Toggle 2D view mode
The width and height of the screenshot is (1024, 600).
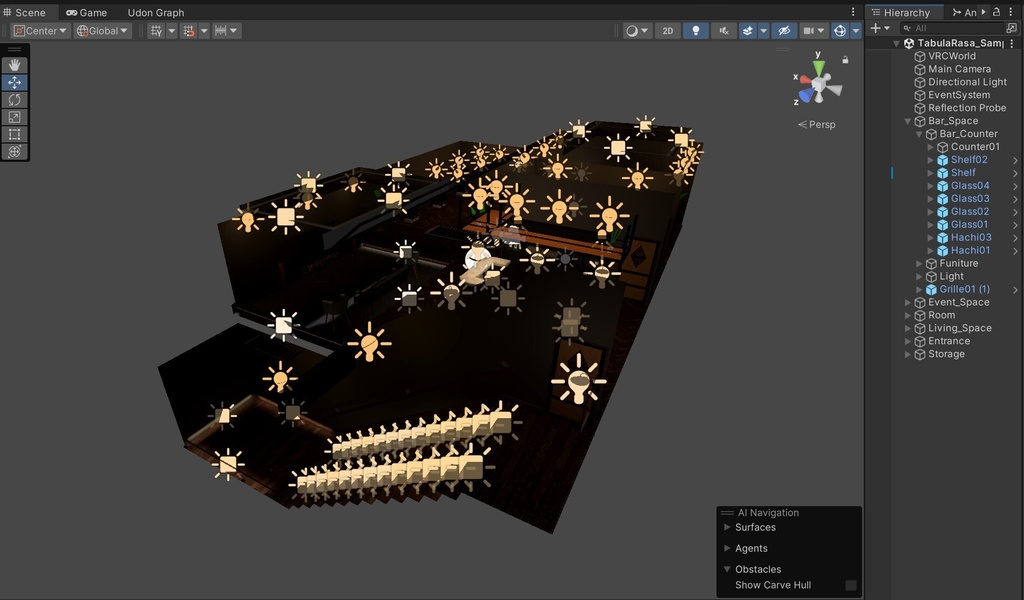667,31
